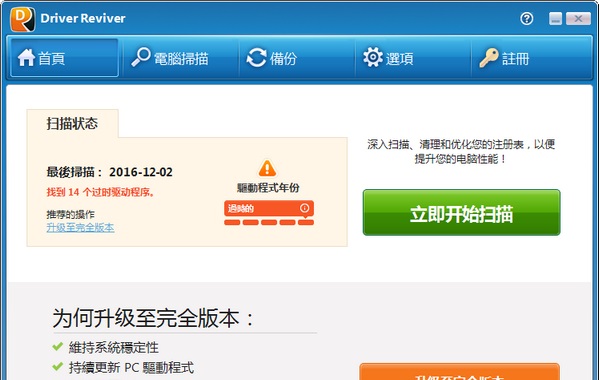Click the 持續更新 PC 驅動程式 item
Screen dimensions: 599x380
tap(131, 368)
